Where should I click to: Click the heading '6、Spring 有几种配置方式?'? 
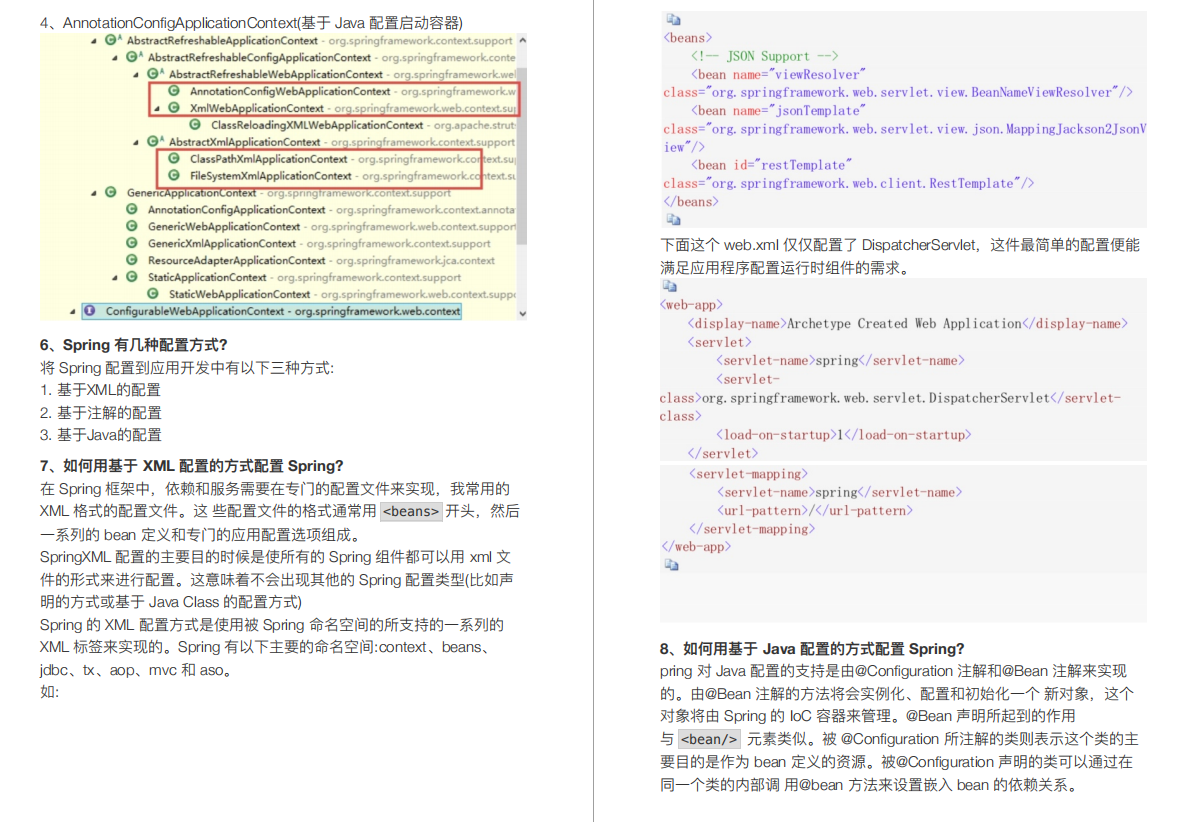coord(134,345)
